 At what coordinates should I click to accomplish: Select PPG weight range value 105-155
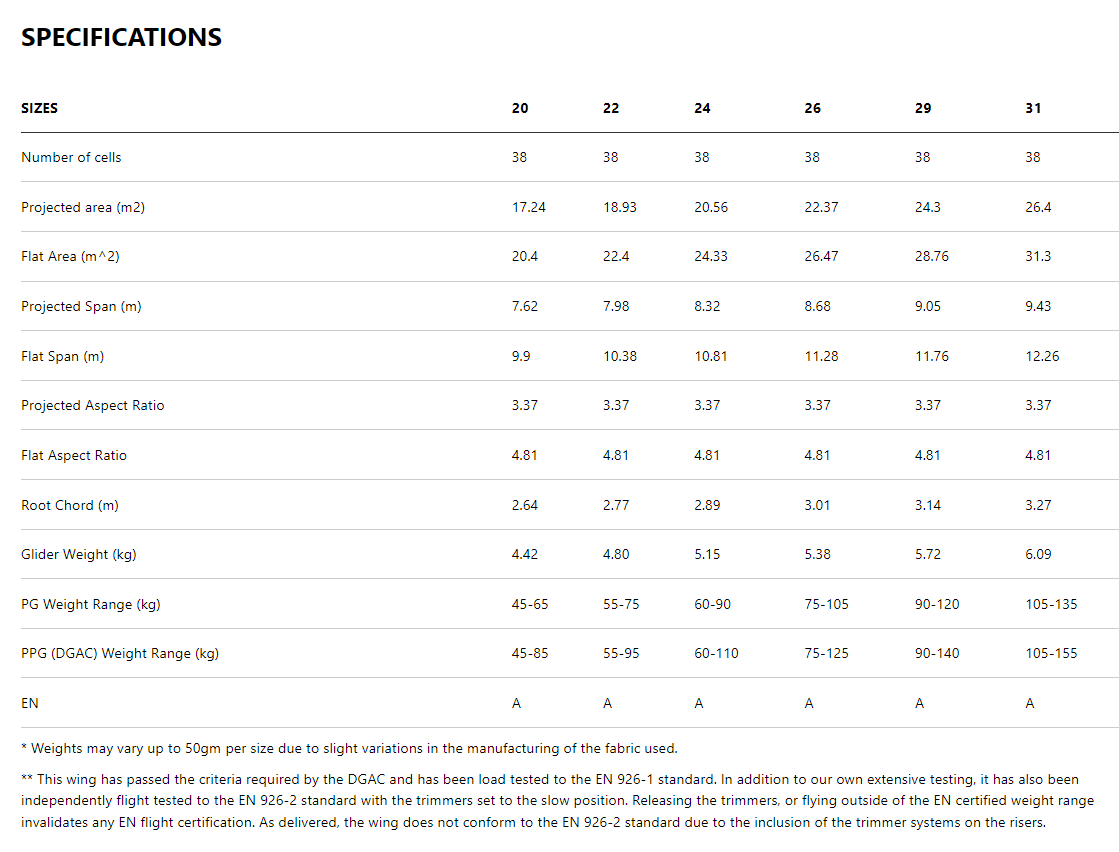pos(1051,653)
